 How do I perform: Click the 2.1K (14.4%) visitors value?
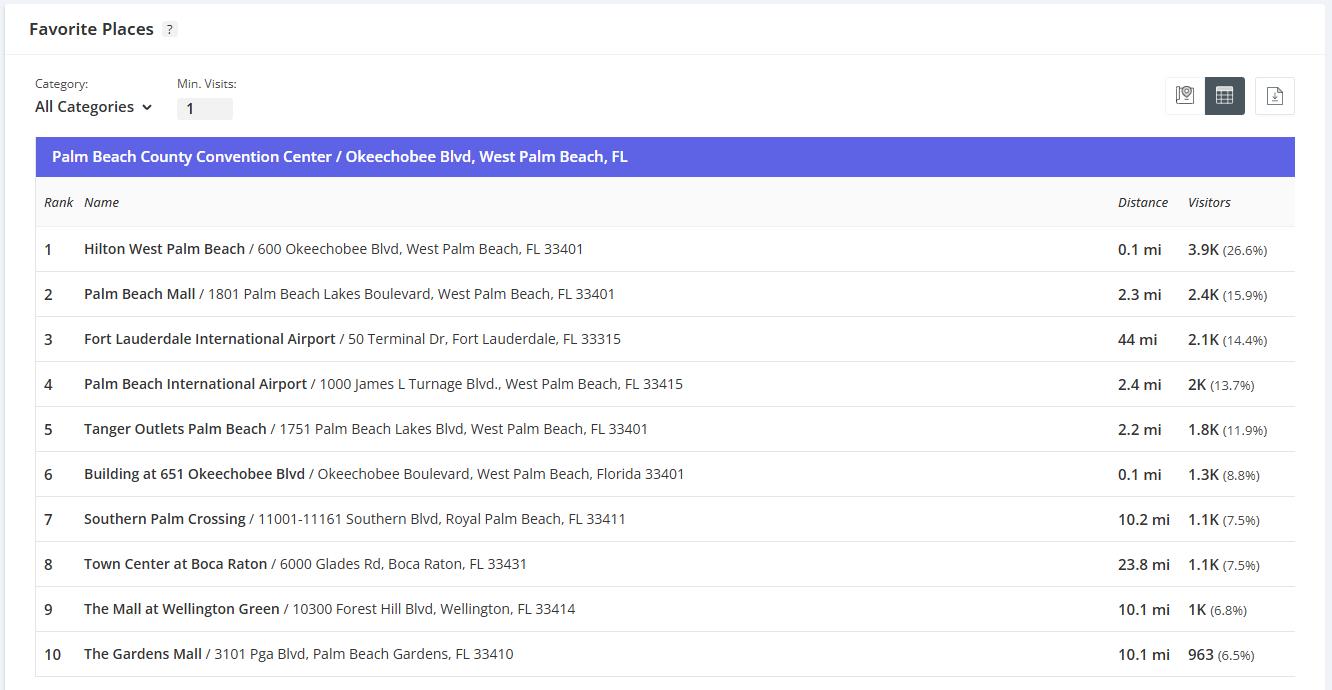pos(1227,339)
